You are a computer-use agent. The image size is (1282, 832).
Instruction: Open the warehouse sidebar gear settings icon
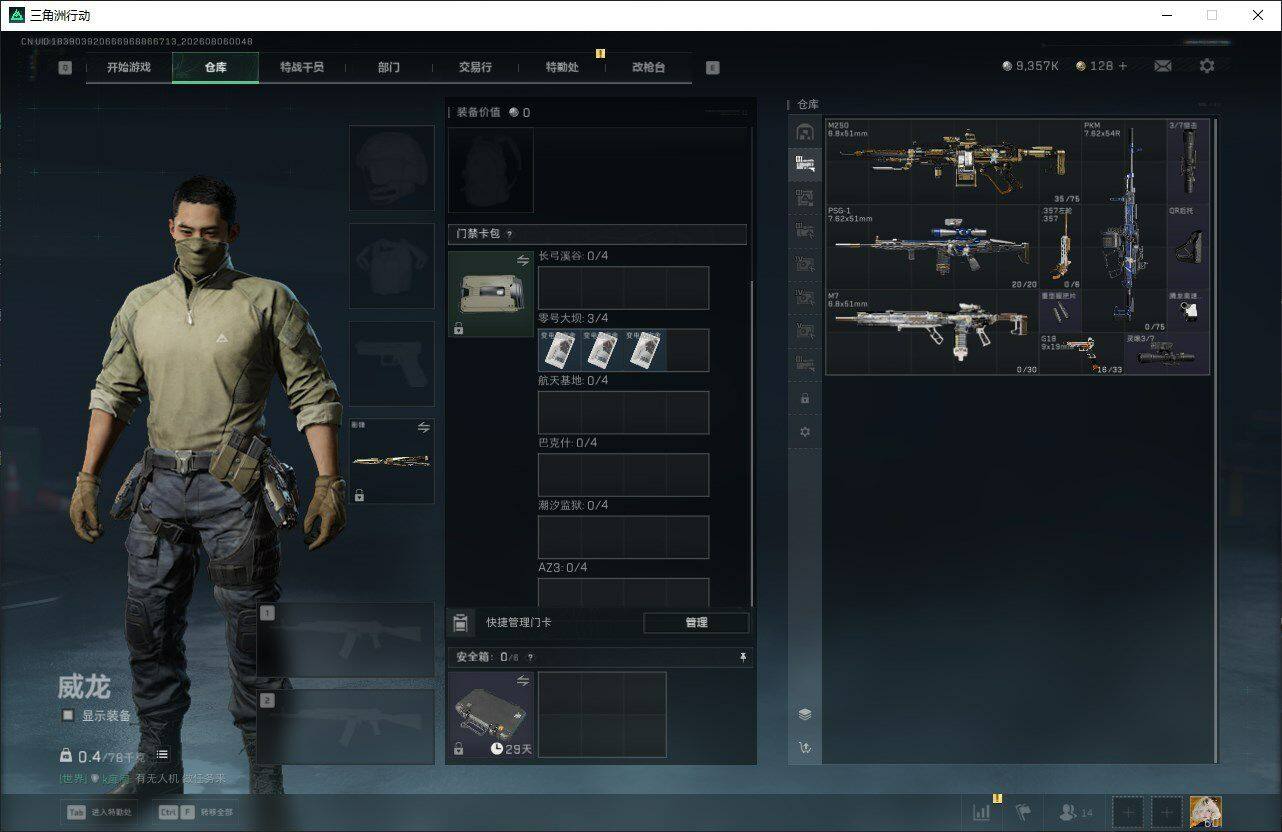click(x=804, y=432)
